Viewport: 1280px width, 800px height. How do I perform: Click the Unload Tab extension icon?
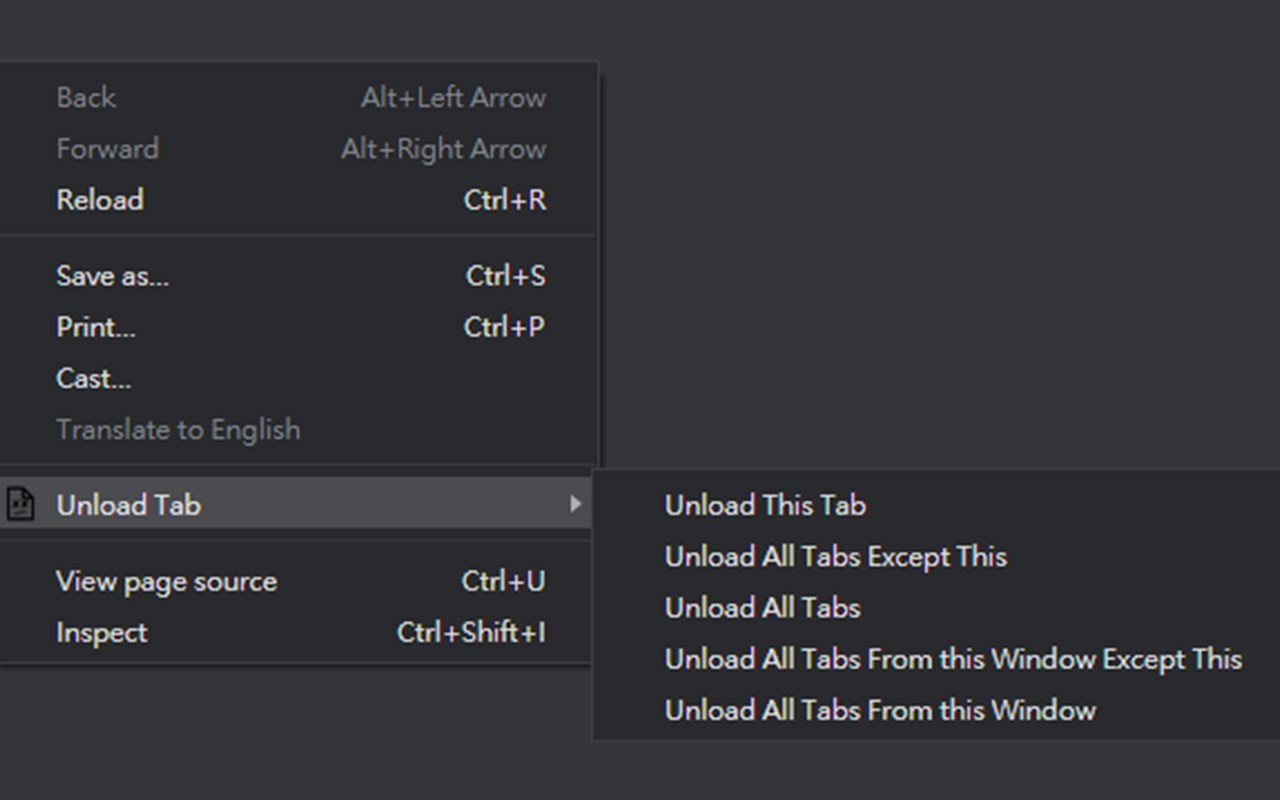(x=20, y=504)
